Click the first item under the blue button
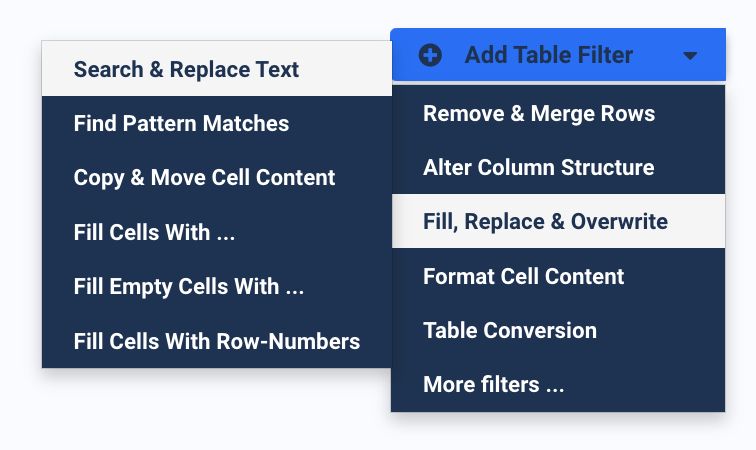The height and width of the screenshot is (450, 756). [x=558, y=113]
